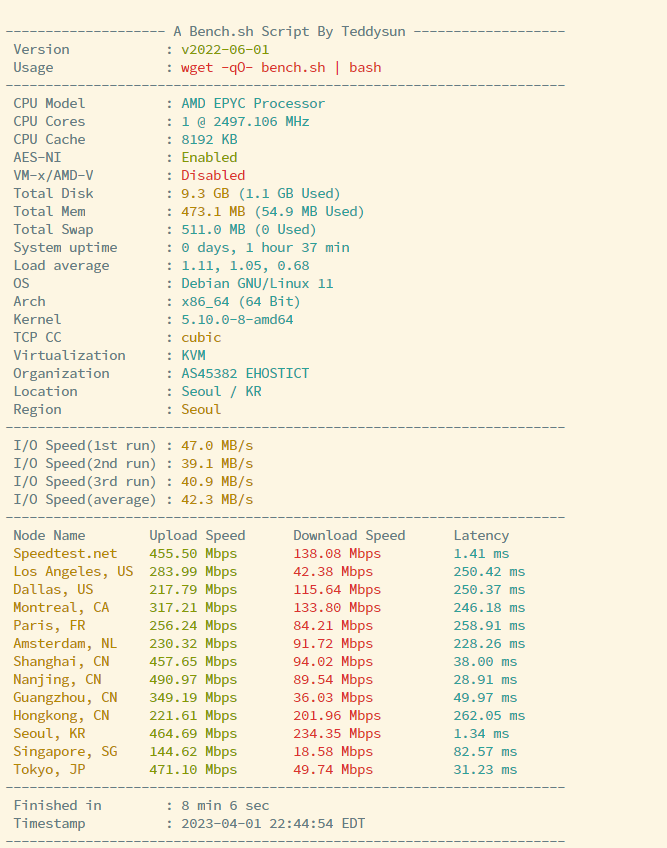Click the kernel 5.10.0-8-amd64 value

(237, 320)
